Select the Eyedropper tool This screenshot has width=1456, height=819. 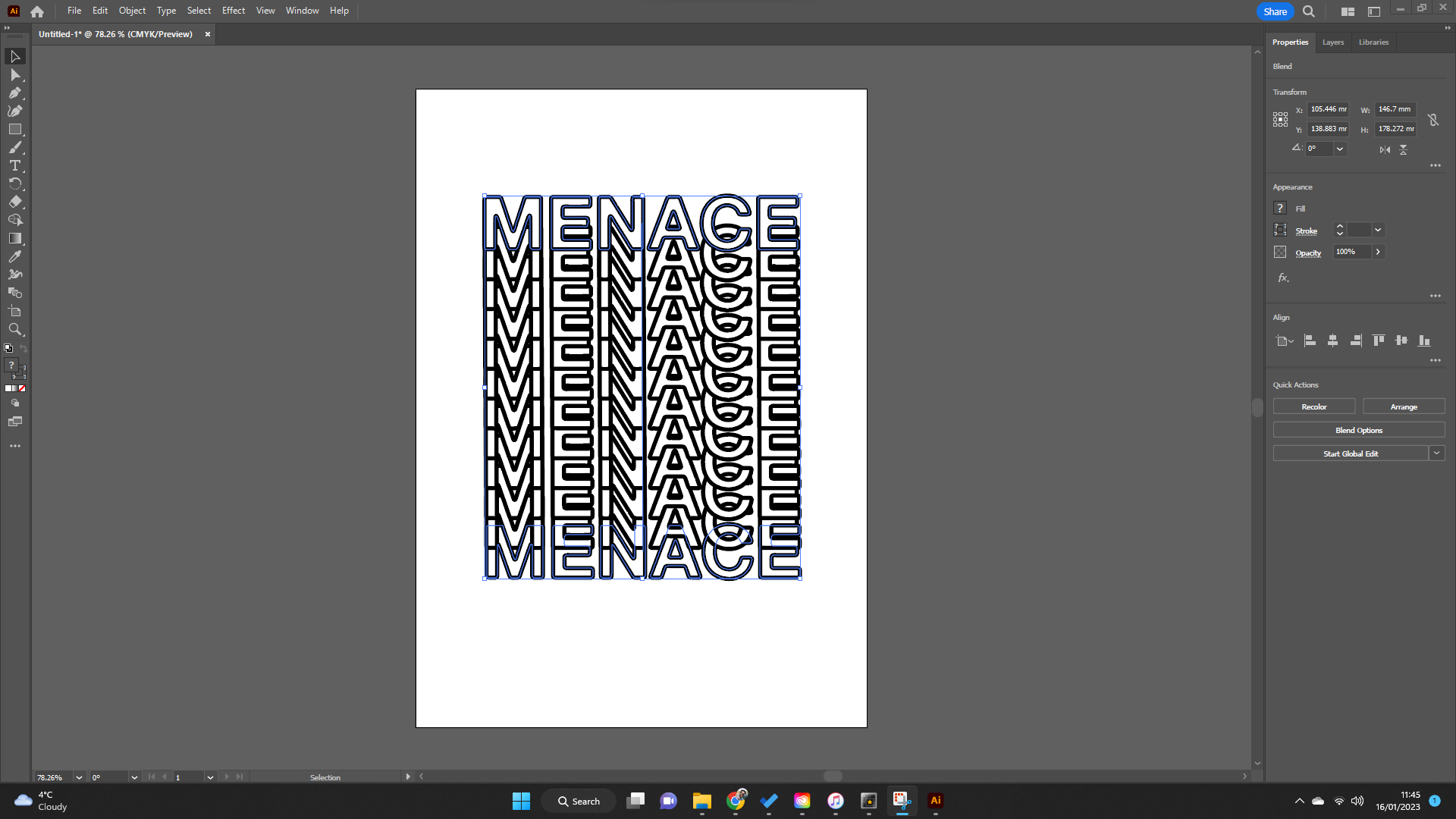coord(15,256)
